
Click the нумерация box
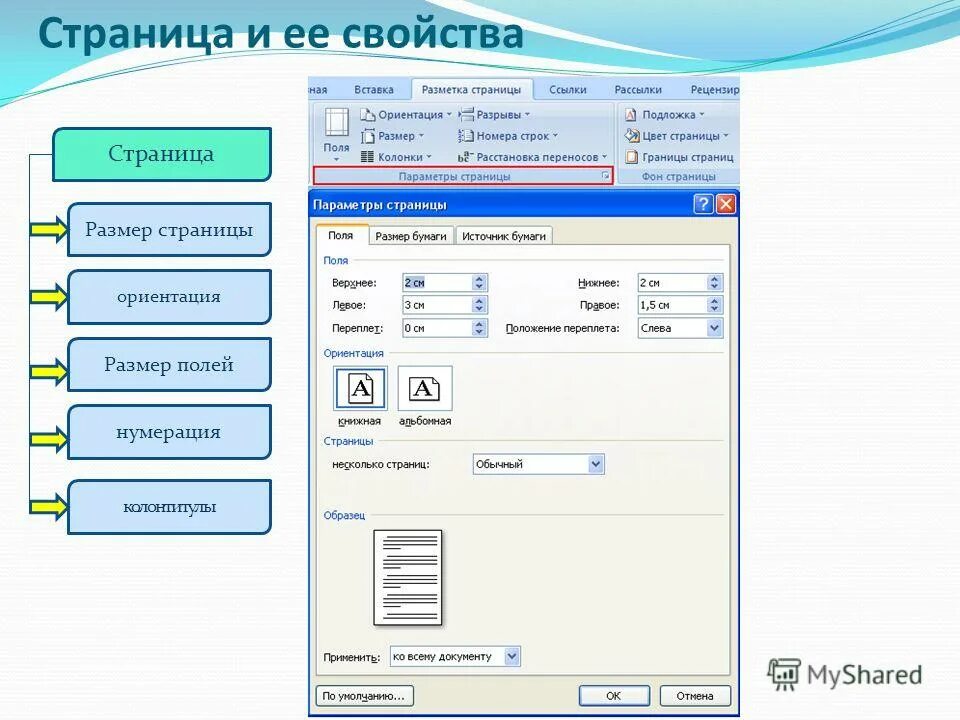point(169,432)
